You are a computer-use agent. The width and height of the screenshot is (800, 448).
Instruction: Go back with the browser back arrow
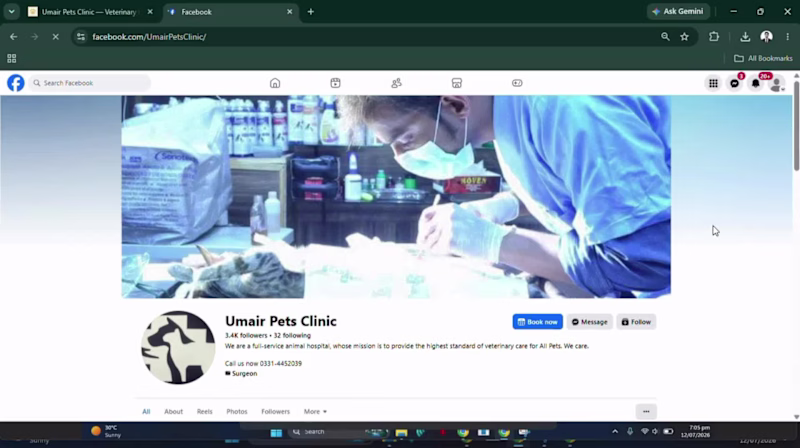tap(14, 37)
